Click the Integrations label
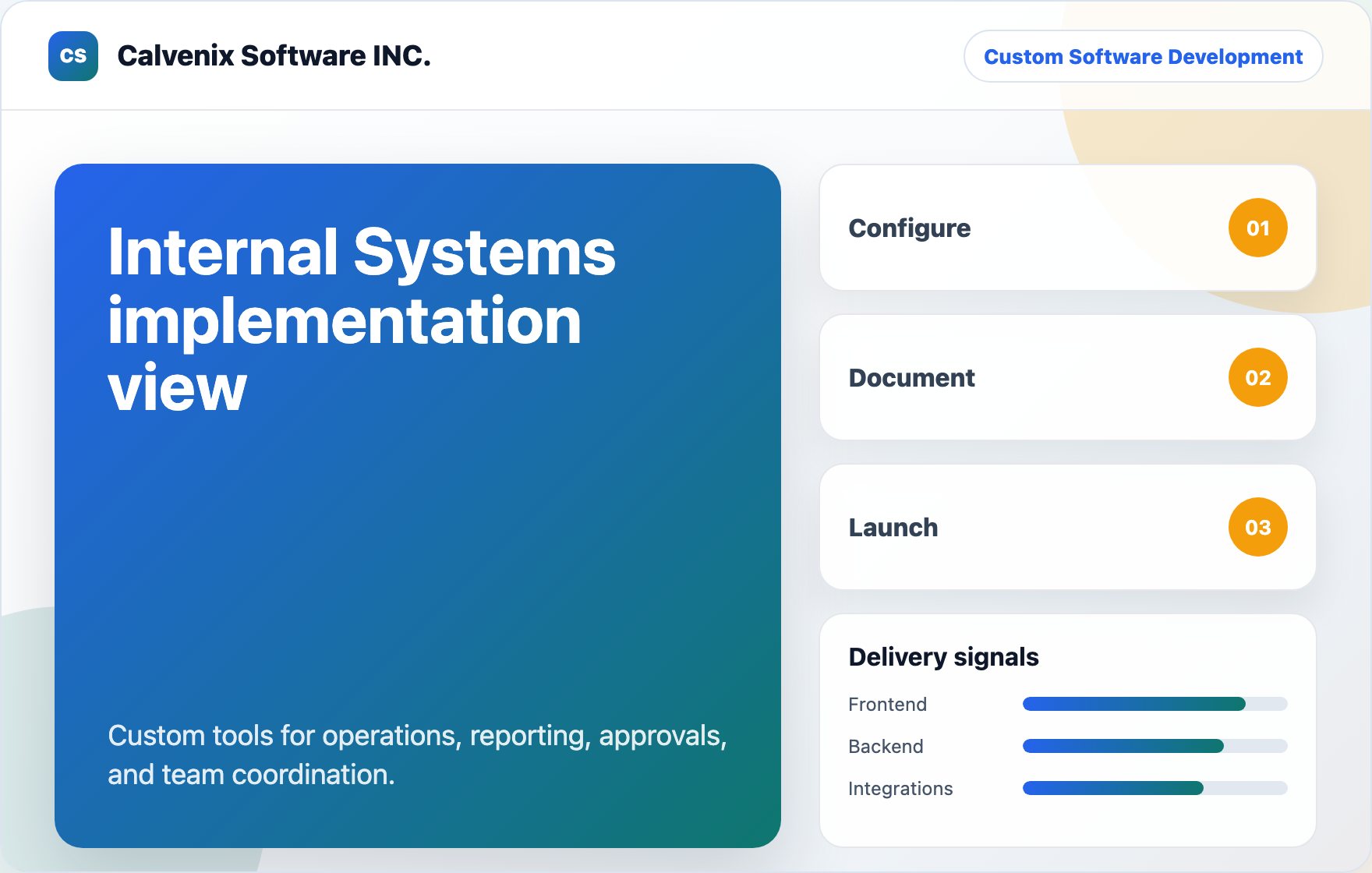This screenshot has height=873, width=1372. [x=900, y=788]
